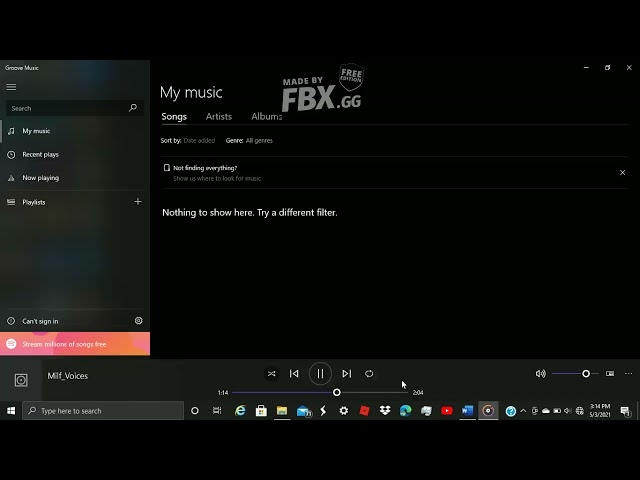Click Stream millions of songs free banner
The width and height of the screenshot is (640, 480).
click(75, 344)
